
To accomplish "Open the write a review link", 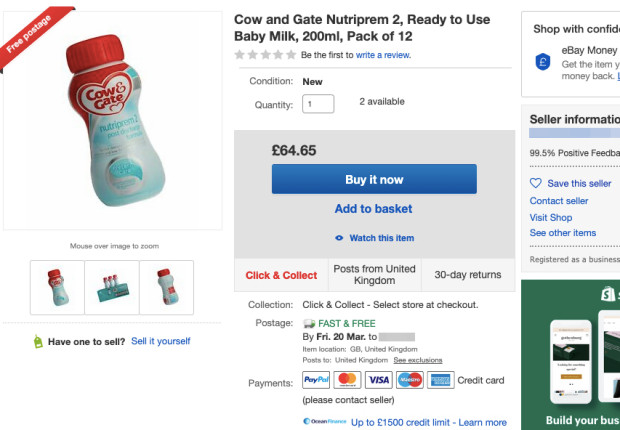I will pyautogui.click(x=383, y=55).
